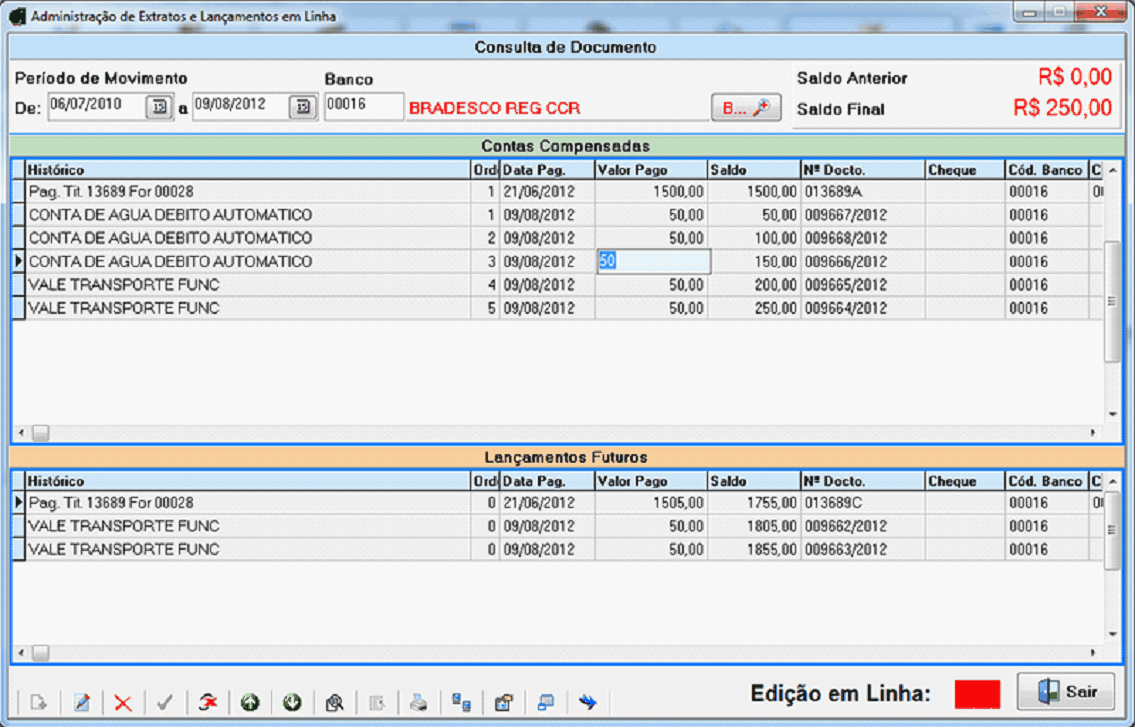
Task: Click the Histórico column header in Contas Compensadas
Action: pyautogui.click(x=247, y=170)
